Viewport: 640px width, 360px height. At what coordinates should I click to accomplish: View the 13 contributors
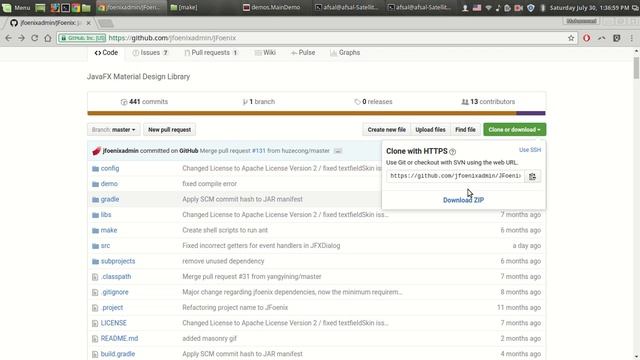pos(488,102)
